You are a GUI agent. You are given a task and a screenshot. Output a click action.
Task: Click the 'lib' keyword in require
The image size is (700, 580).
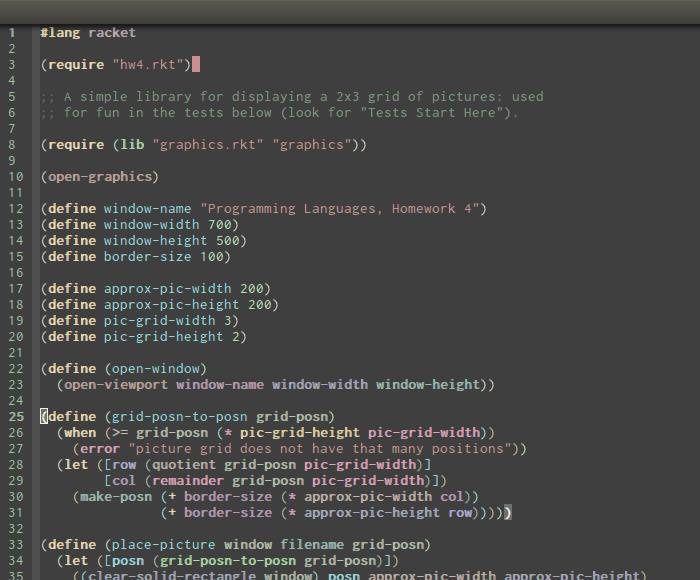(x=132, y=145)
